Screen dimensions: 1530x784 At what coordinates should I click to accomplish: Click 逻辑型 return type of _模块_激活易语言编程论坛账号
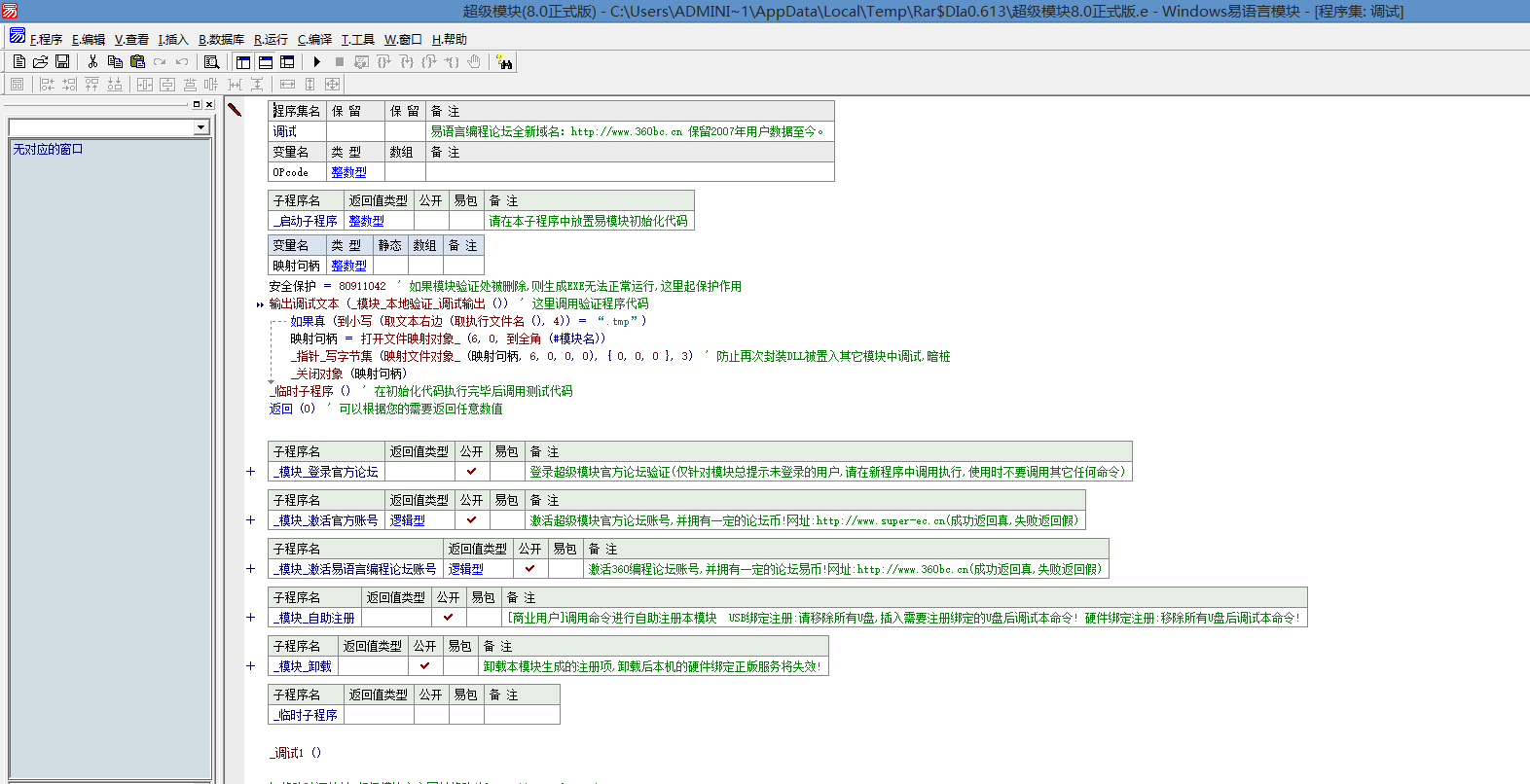tap(465, 569)
